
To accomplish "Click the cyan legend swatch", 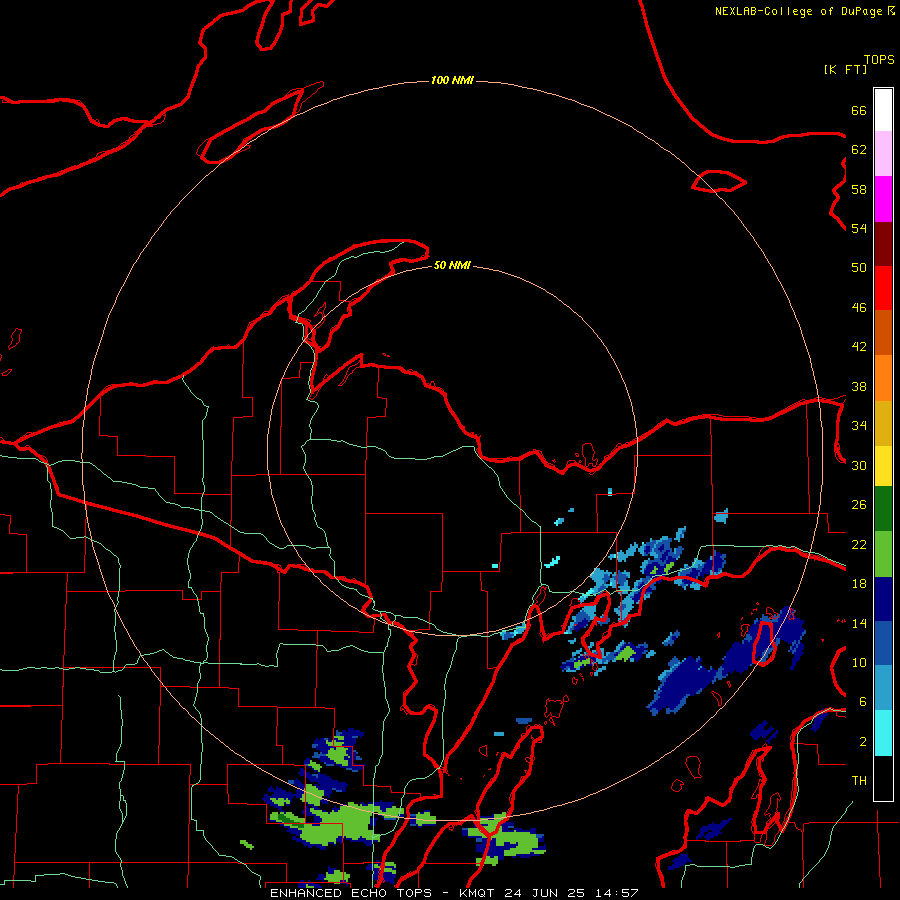I will tap(883, 733).
